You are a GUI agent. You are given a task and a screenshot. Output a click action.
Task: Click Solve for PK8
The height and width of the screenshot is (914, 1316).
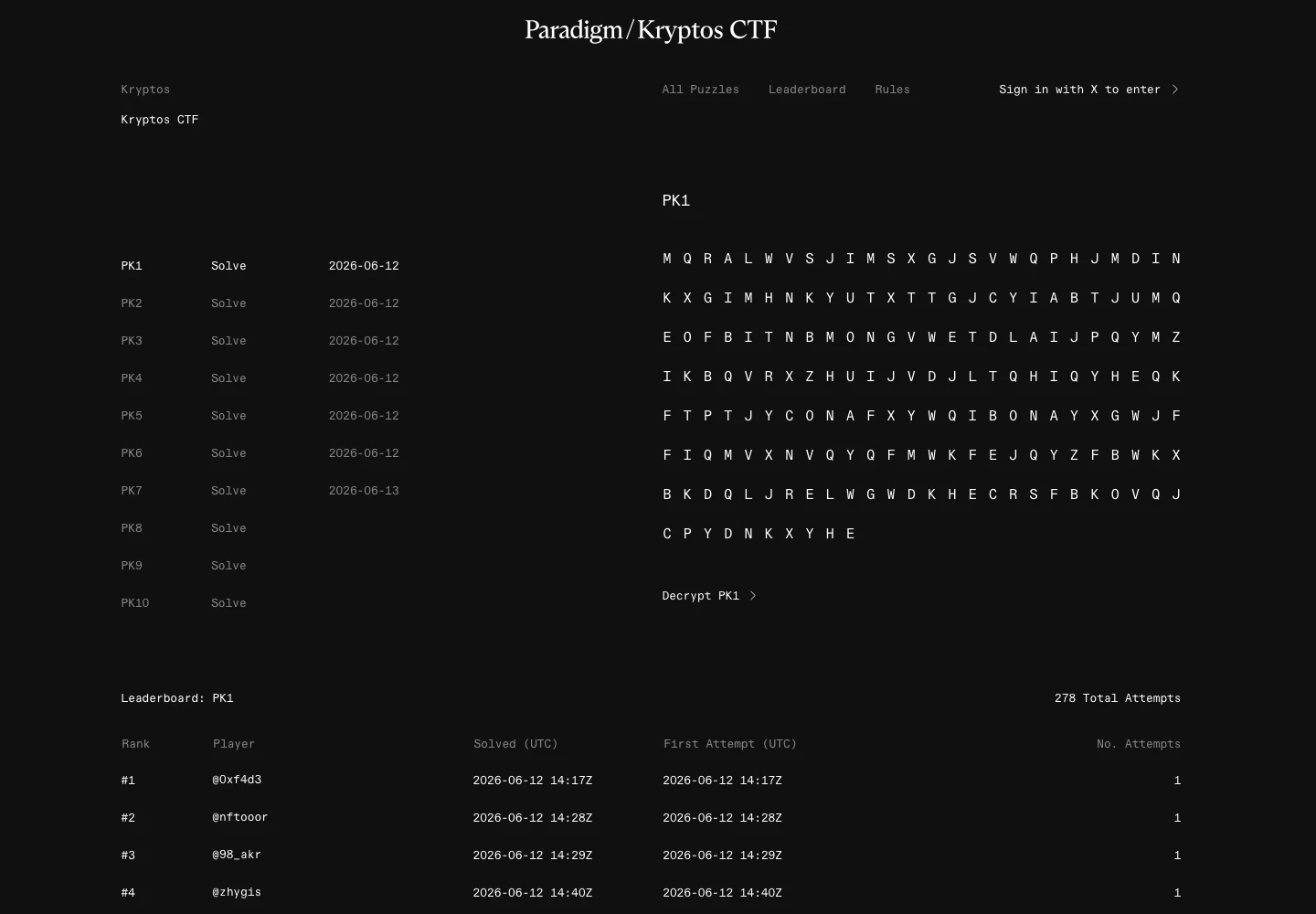(228, 528)
